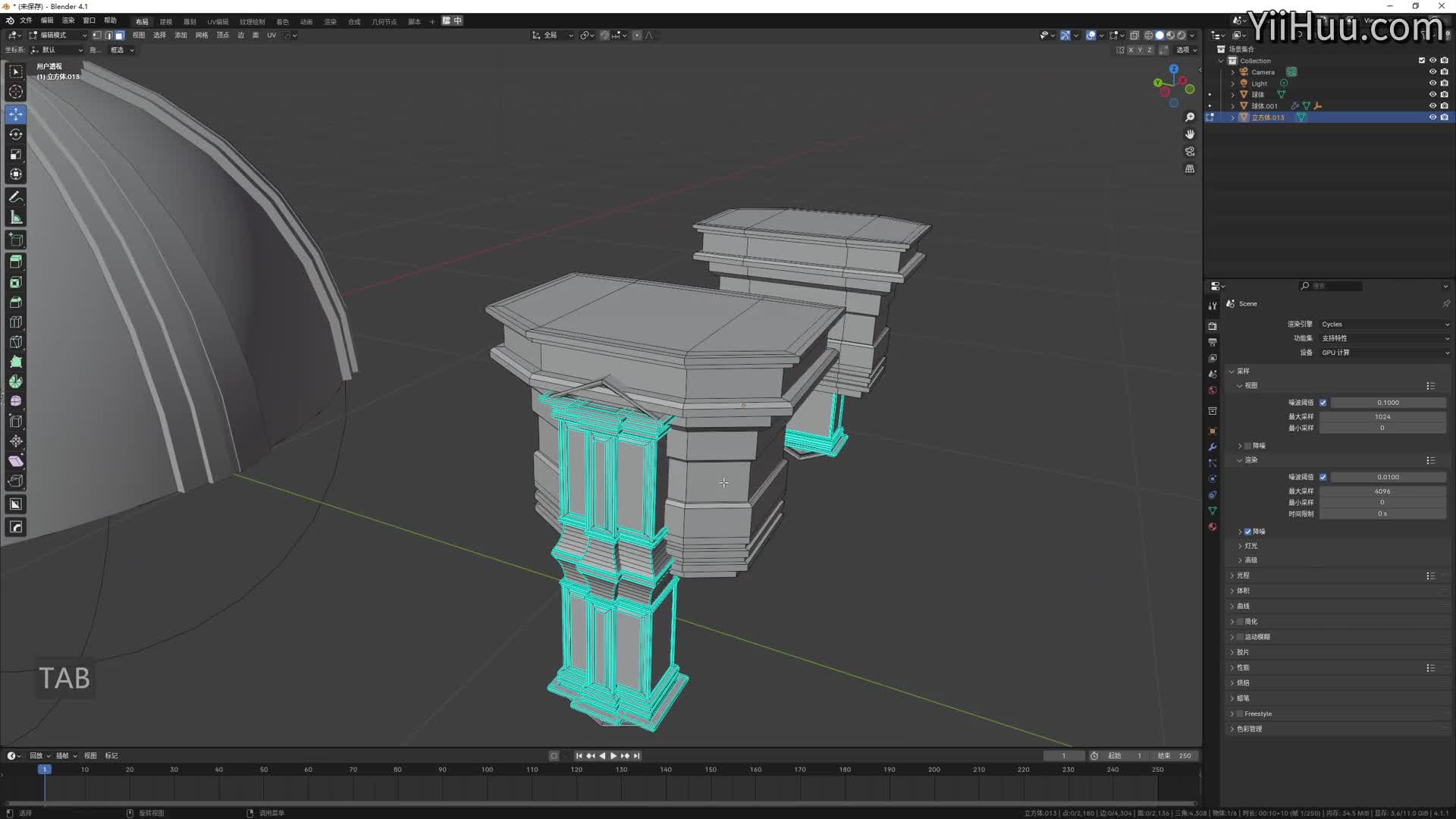Choose the Annotate pencil tool
The width and height of the screenshot is (1456, 819).
click(15, 197)
